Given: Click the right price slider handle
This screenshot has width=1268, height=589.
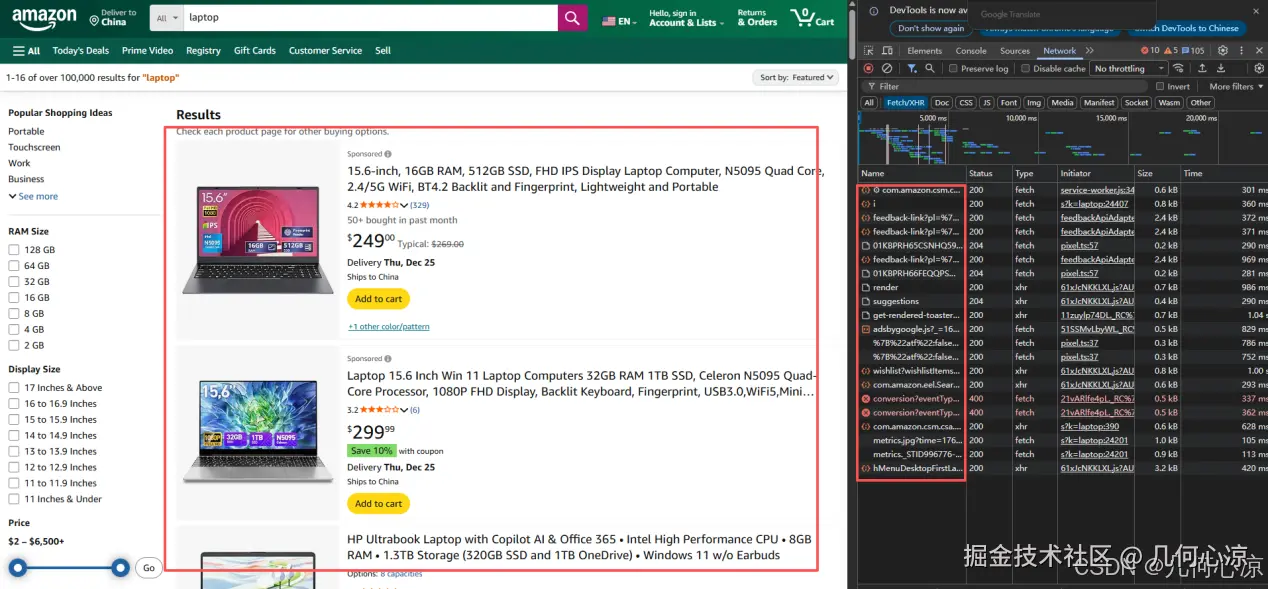Looking at the screenshot, I should coord(120,568).
